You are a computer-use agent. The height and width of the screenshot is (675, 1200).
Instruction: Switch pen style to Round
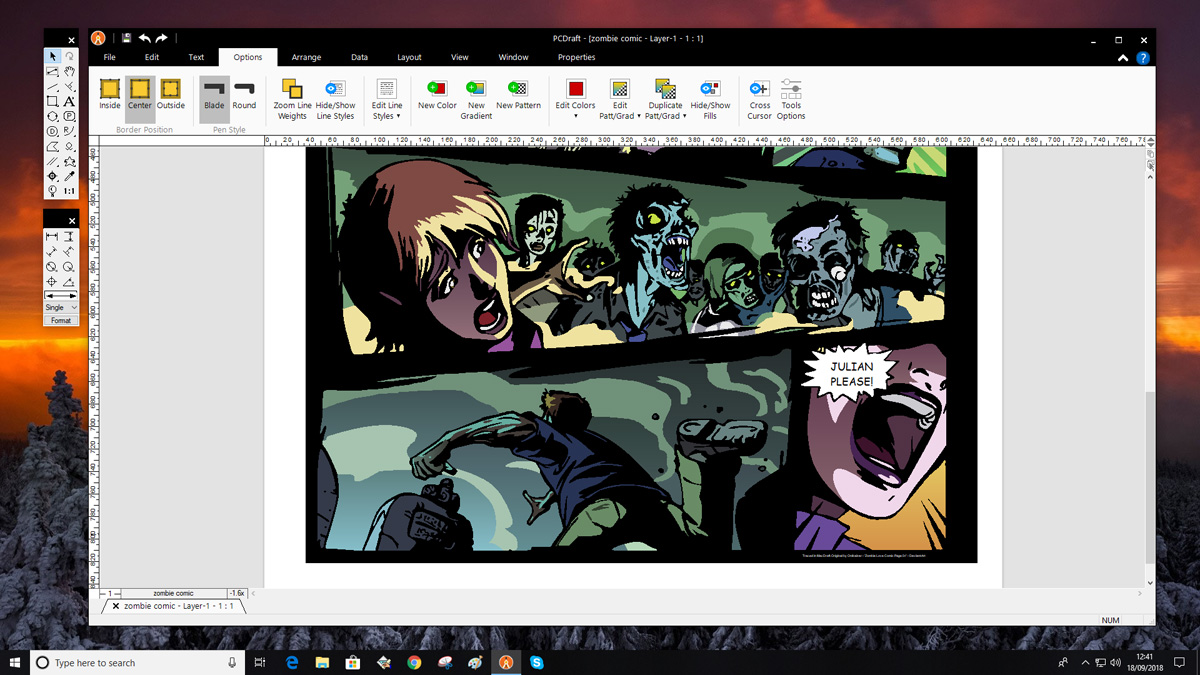(244, 94)
